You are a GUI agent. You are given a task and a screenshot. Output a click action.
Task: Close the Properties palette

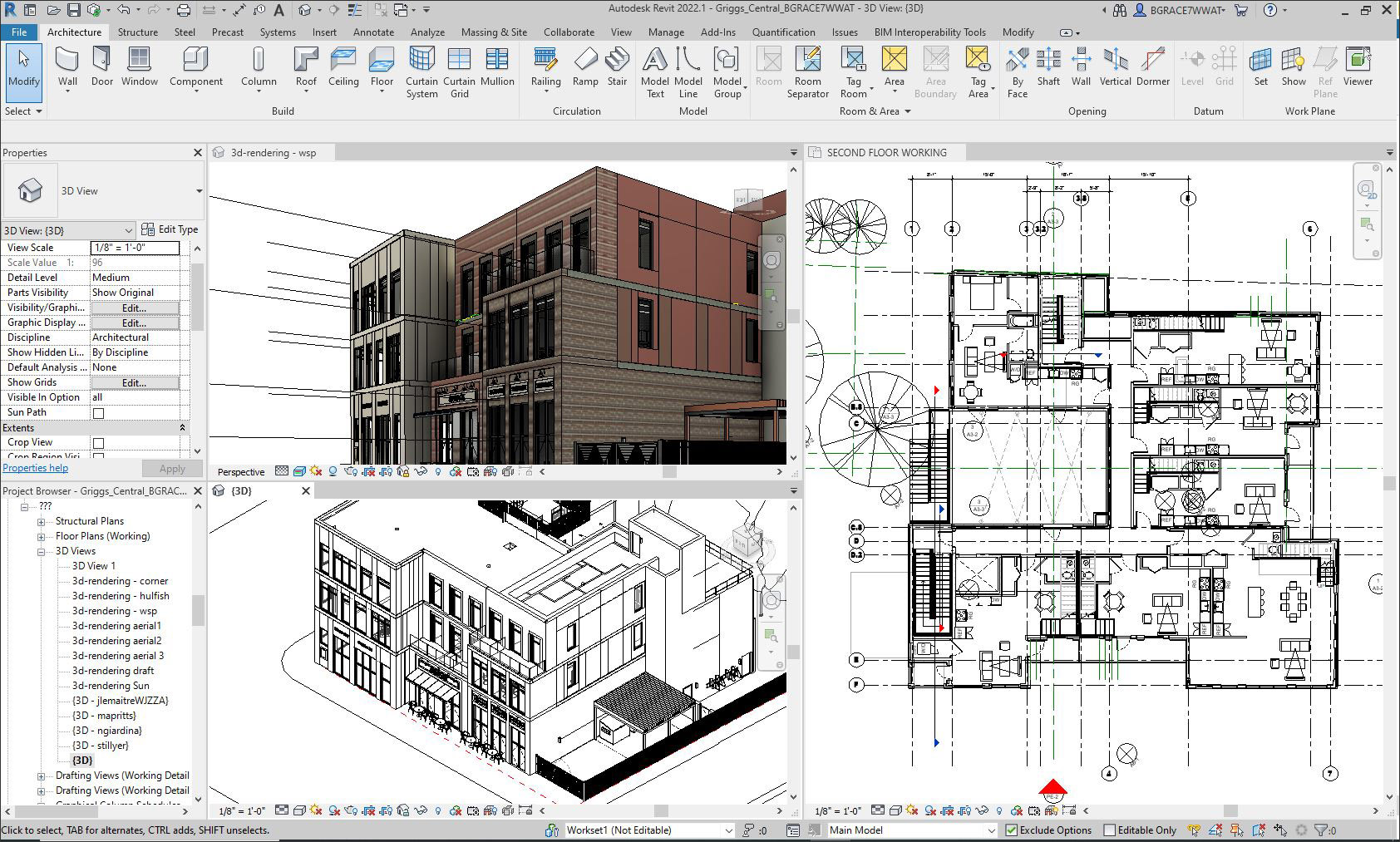pyautogui.click(x=198, y=153)
